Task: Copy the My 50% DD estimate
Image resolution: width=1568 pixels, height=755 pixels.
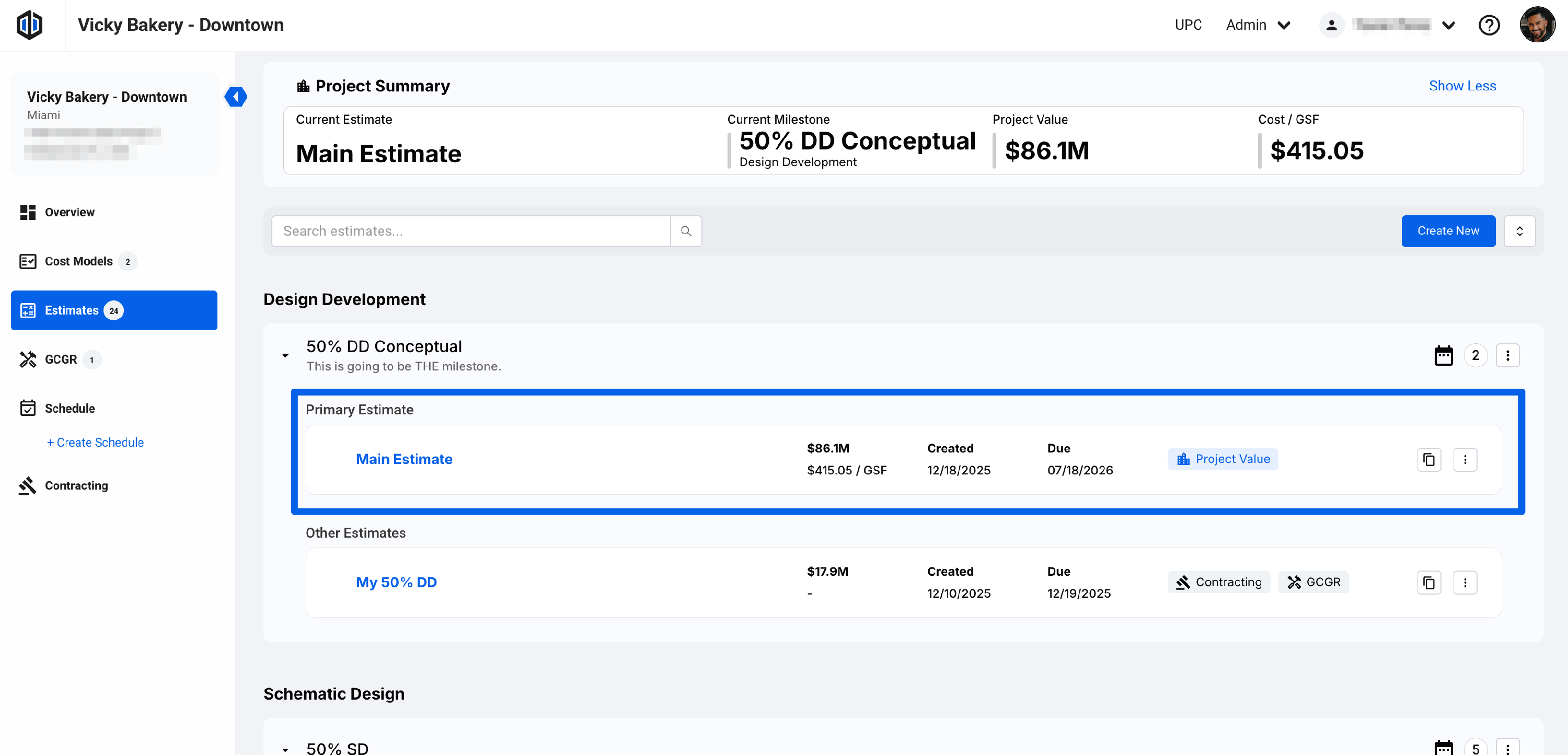Action: [1428, 583]
